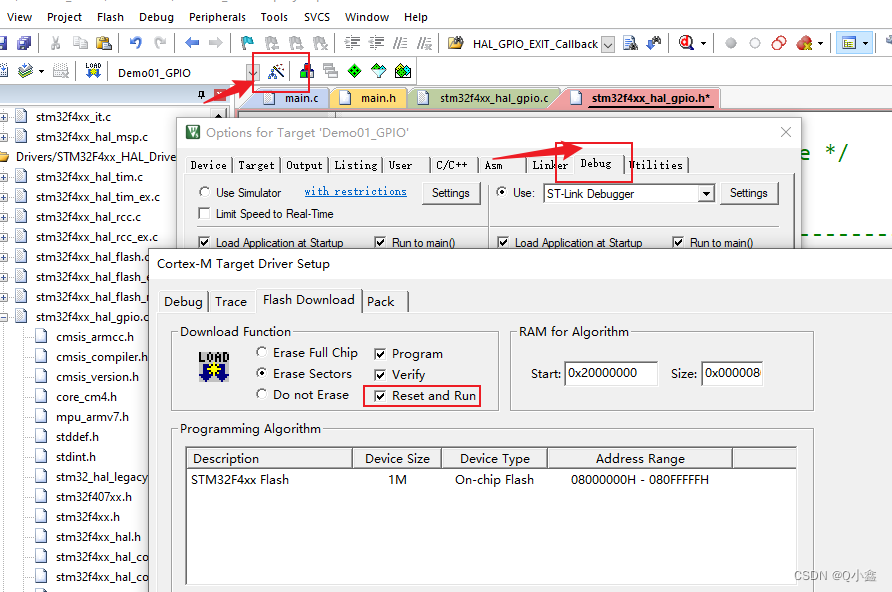
Task: Click the Indent Selection icon
Action: click(352, 43)
